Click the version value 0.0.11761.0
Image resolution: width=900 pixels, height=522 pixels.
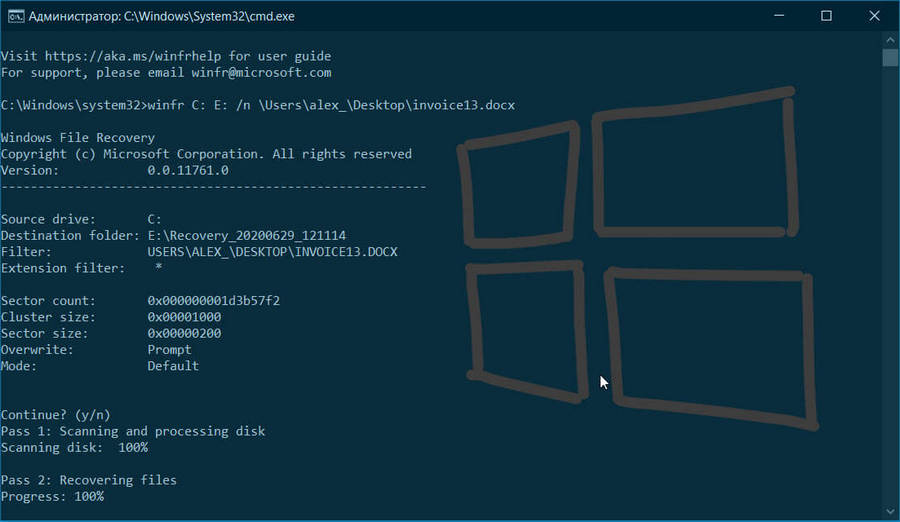click(x=188, y=171)
